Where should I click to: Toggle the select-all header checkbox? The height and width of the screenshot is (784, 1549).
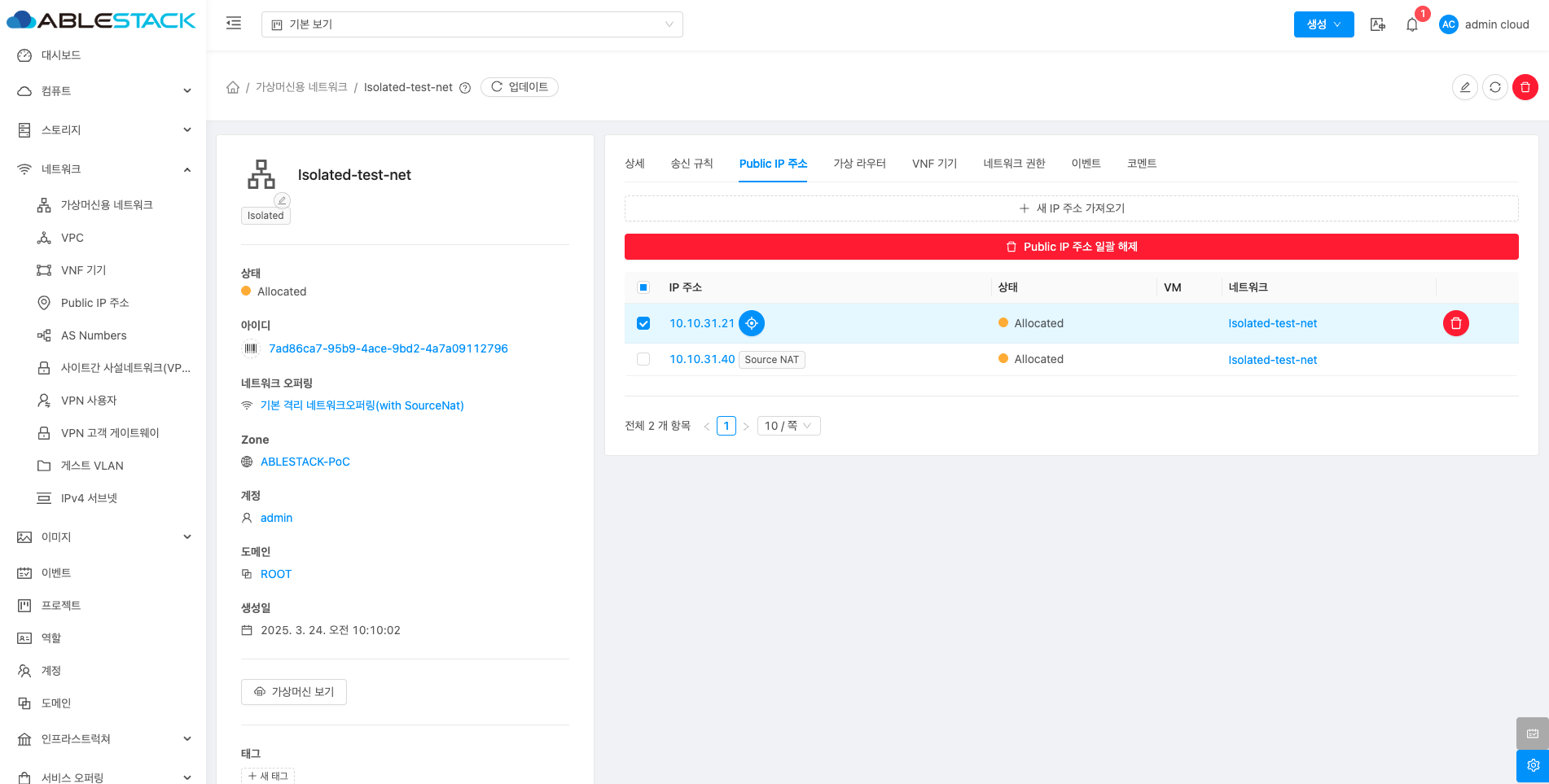pos(643,287)
